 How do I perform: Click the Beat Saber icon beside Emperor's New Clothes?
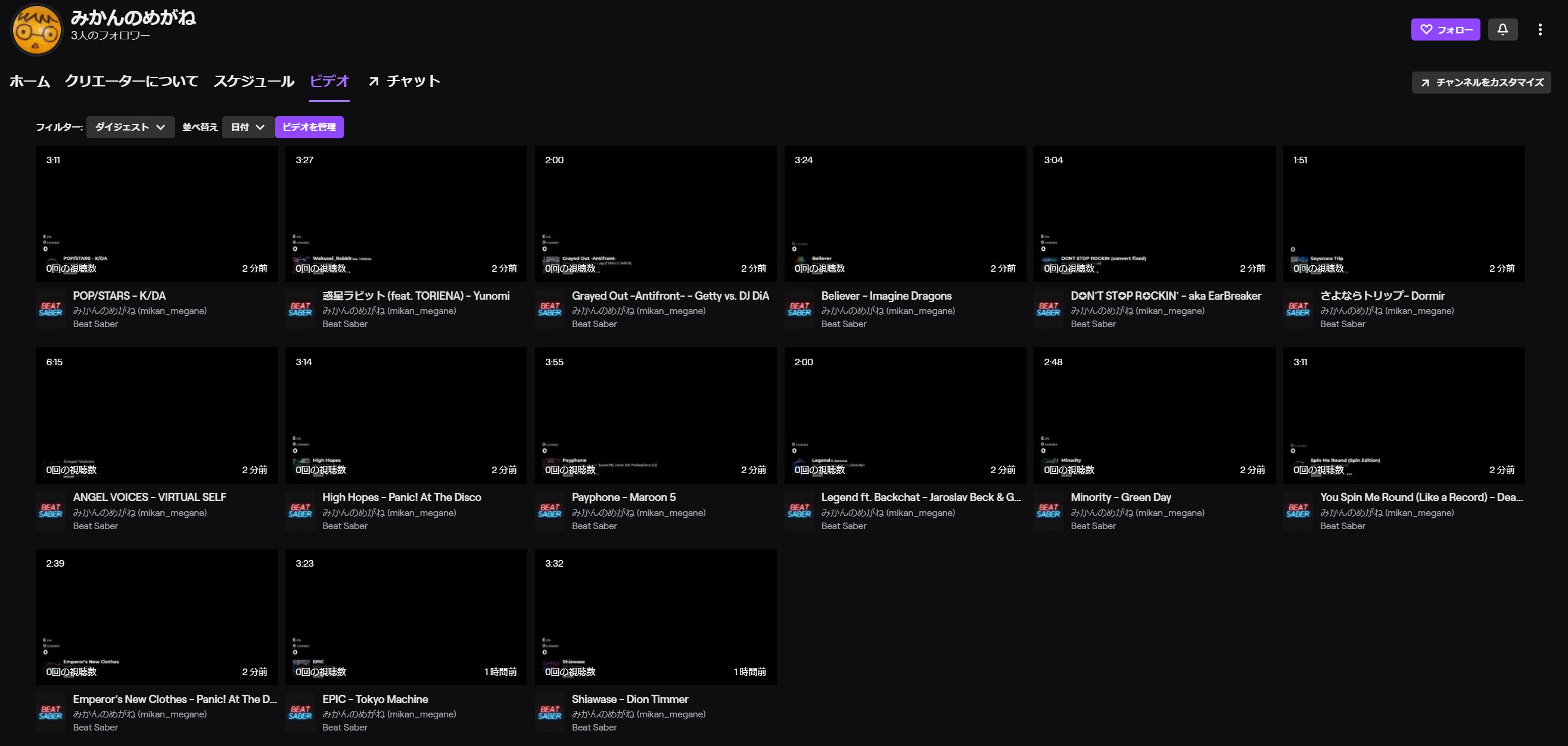51,713
